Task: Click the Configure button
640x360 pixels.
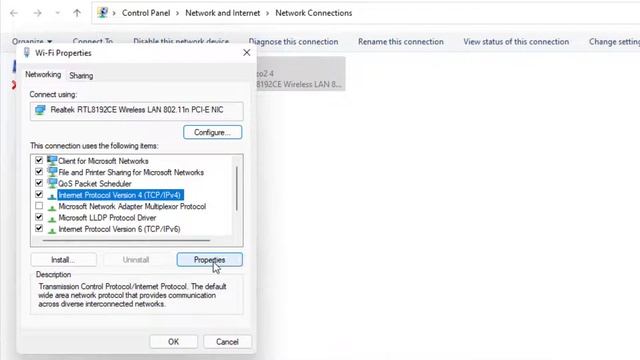Action: [212, 132]
